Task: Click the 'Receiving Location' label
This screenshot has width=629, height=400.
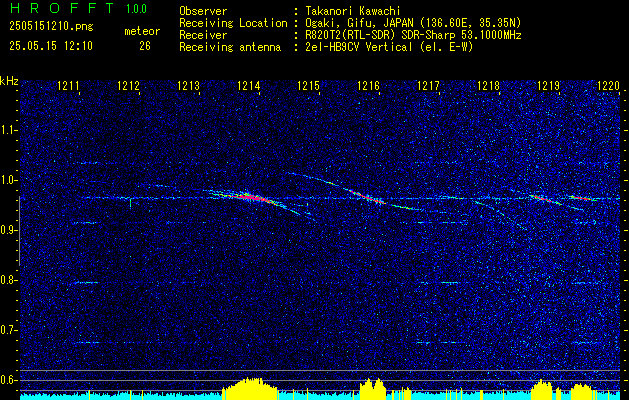Action: point(233,23)
